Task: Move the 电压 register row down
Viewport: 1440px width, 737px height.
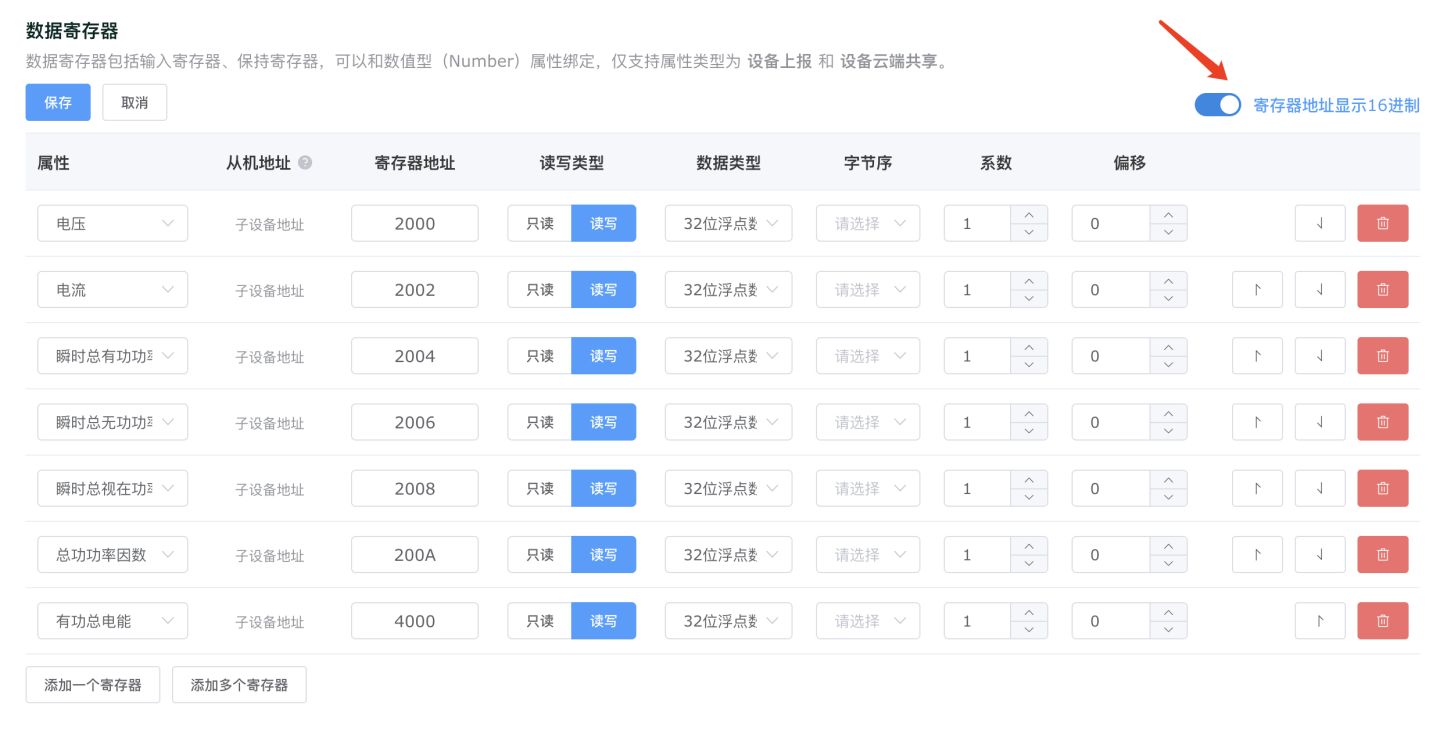Action: tap(1320, 223)
